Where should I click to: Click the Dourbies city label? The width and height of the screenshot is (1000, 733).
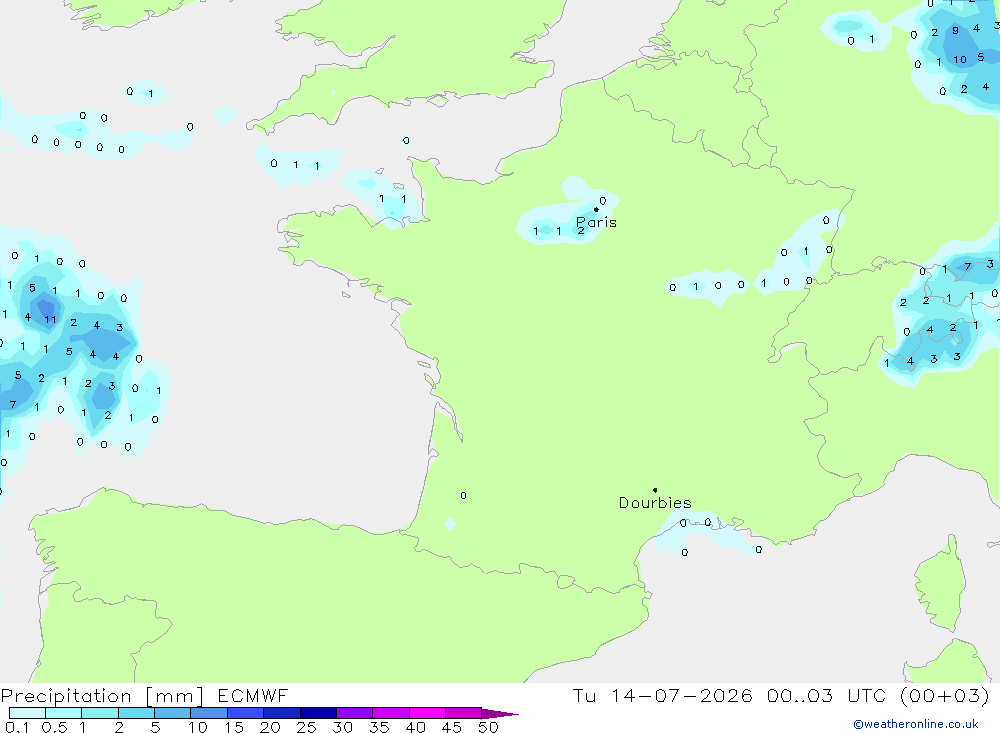click(655, 503)
